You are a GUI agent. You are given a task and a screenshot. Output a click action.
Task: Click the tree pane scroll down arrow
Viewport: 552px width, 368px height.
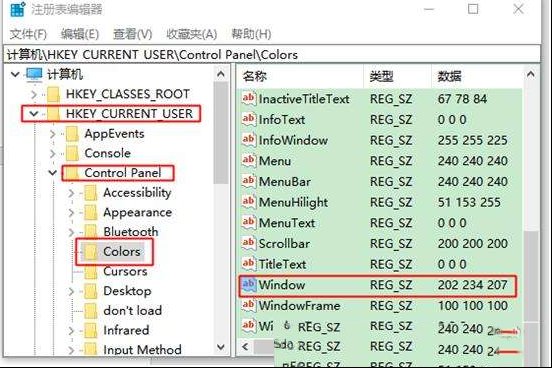coord(221,347)
